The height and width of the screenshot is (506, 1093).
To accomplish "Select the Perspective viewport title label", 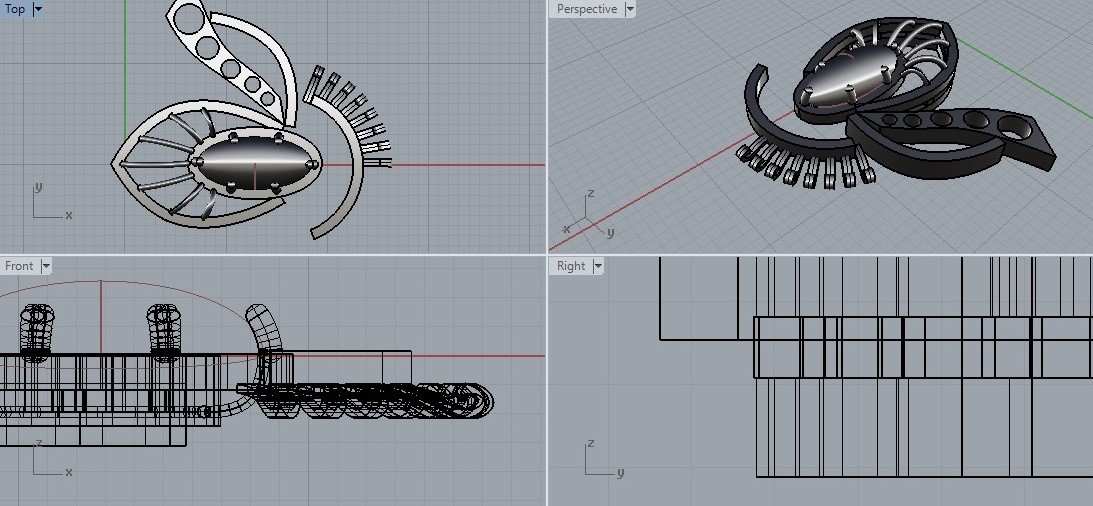I will [x=587, y=9].
